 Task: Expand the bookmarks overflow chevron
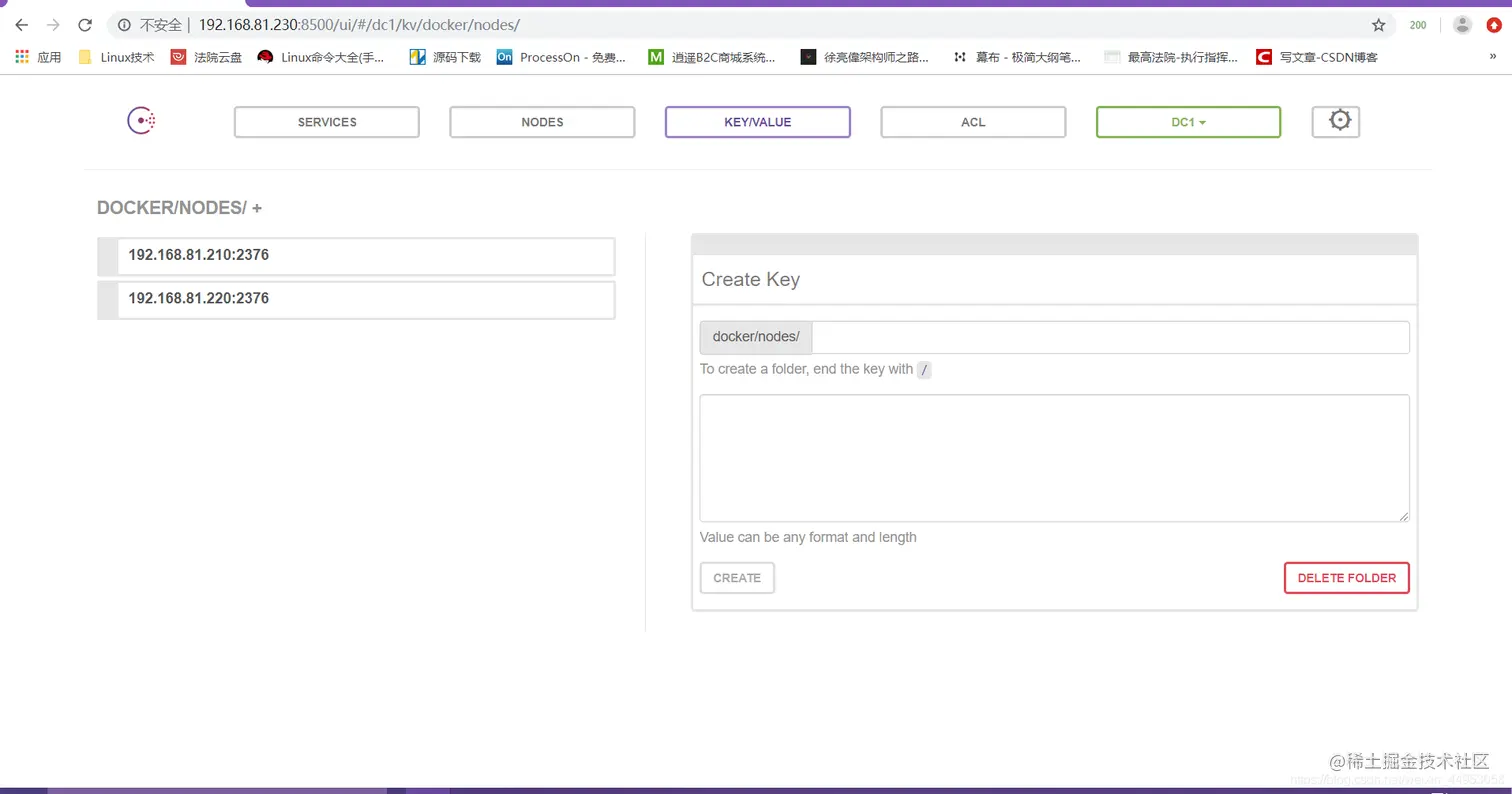pos(1493,57)
